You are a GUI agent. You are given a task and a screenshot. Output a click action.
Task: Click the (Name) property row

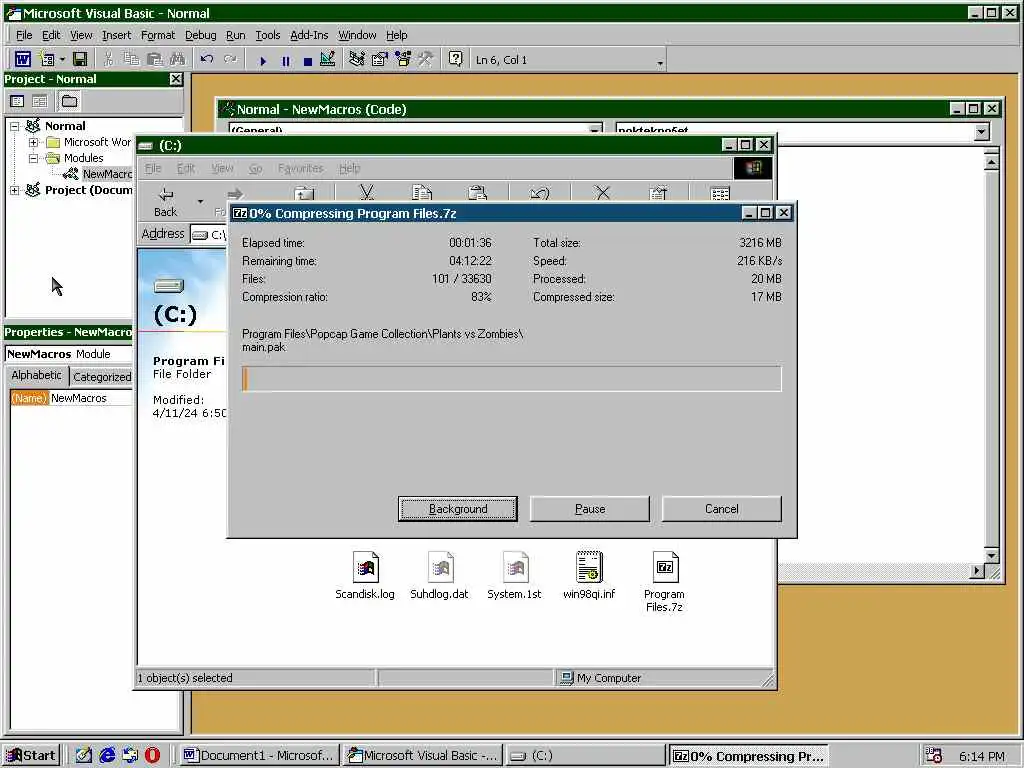(x=72, y=398)
